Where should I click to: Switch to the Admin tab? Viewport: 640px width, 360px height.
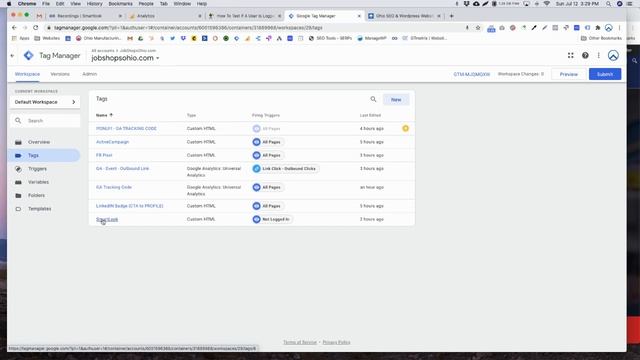[x=89, y=74]
